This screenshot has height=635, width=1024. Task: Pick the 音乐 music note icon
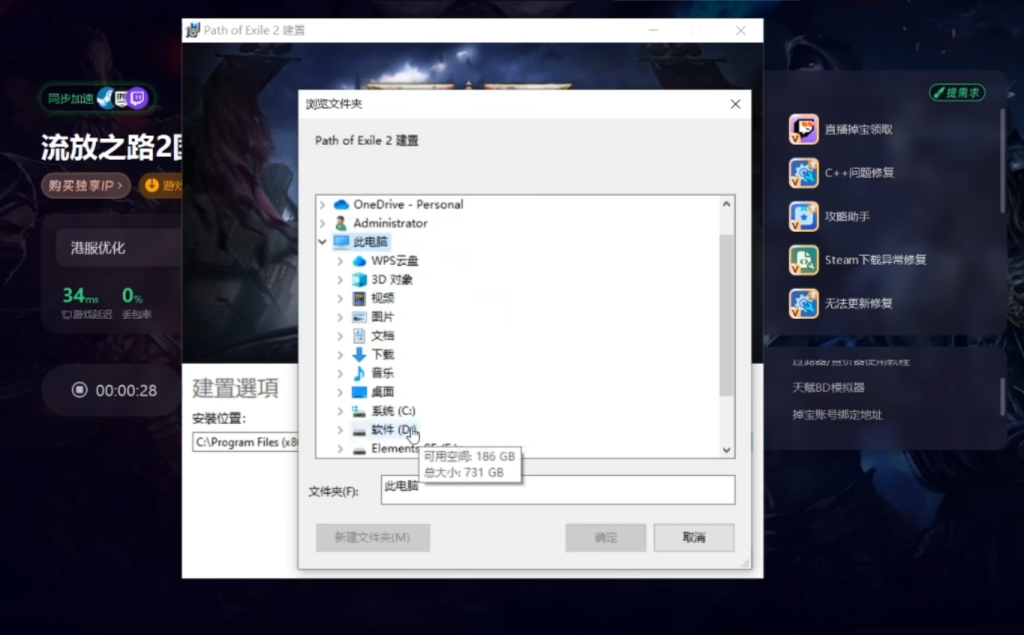(x=359, y=373)
